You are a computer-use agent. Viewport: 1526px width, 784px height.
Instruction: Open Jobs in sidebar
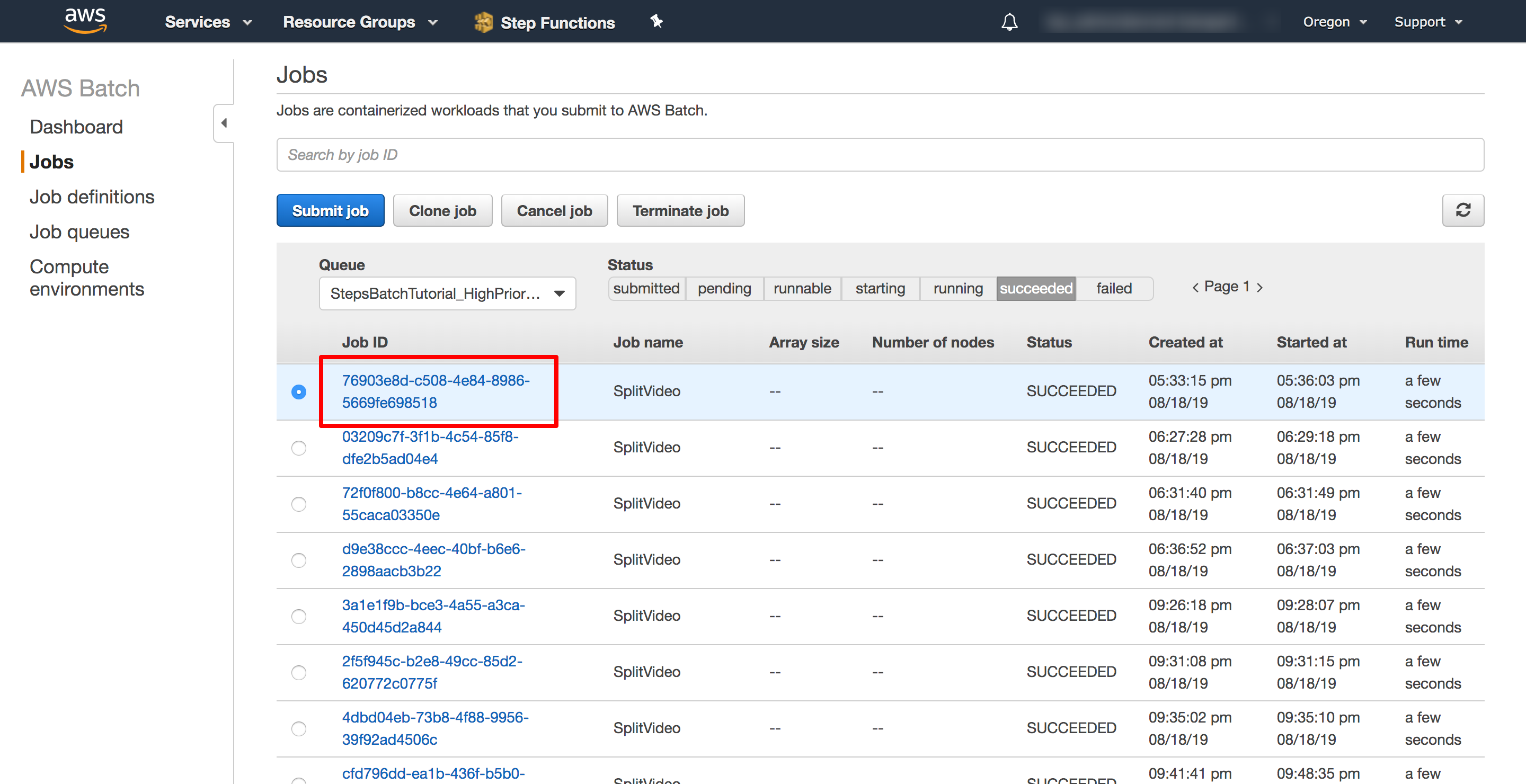(x=51, y=162)
